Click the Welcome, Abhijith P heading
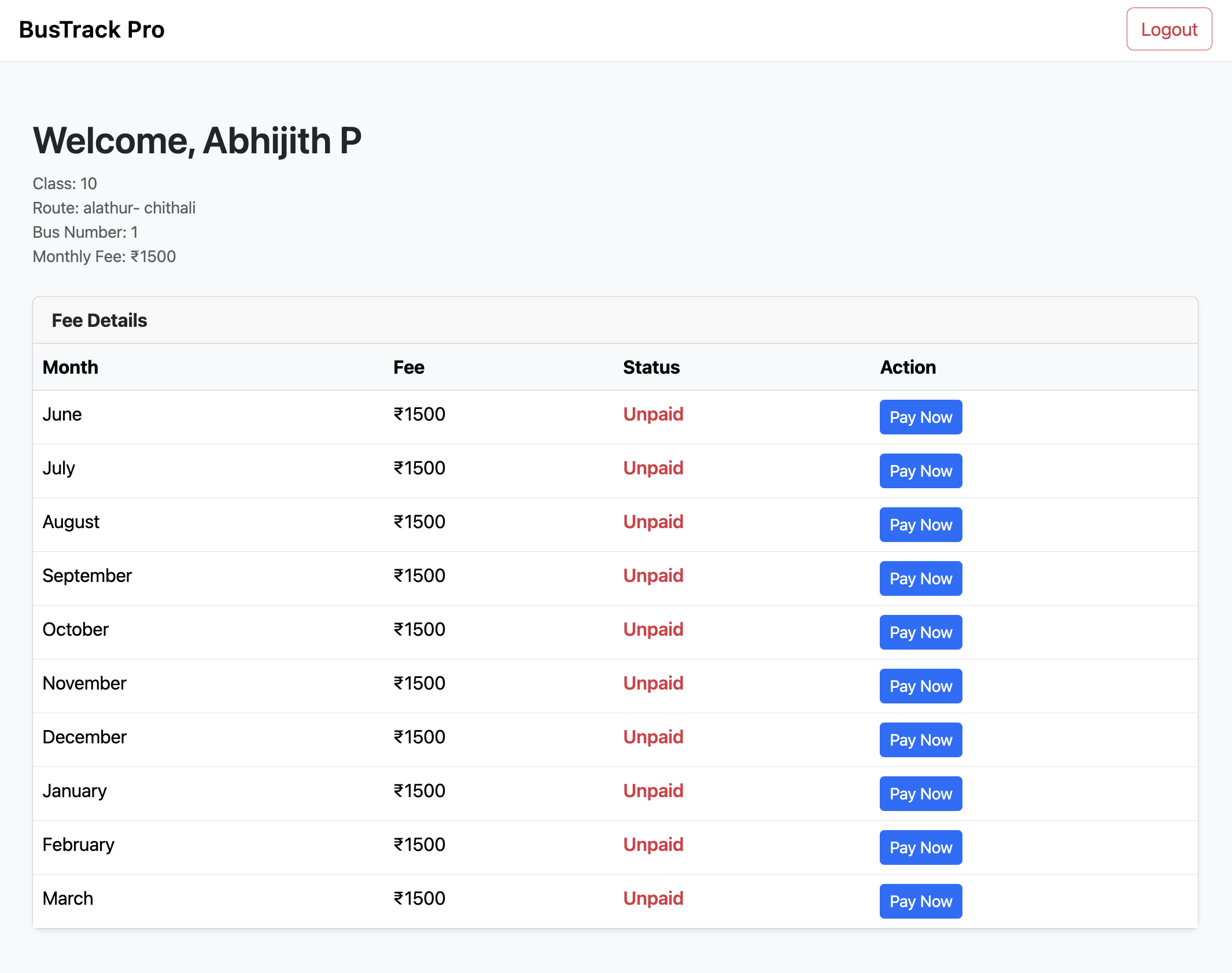Screen dimensions: 1232x973 [x=197, y=141]
